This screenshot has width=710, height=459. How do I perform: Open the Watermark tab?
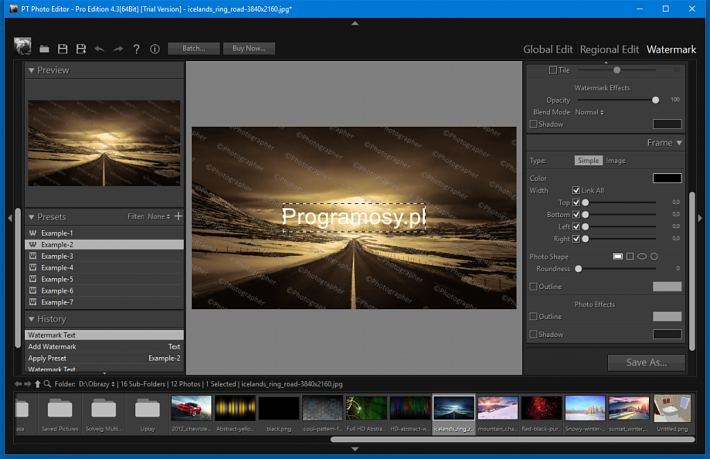(x=671, y=49)
